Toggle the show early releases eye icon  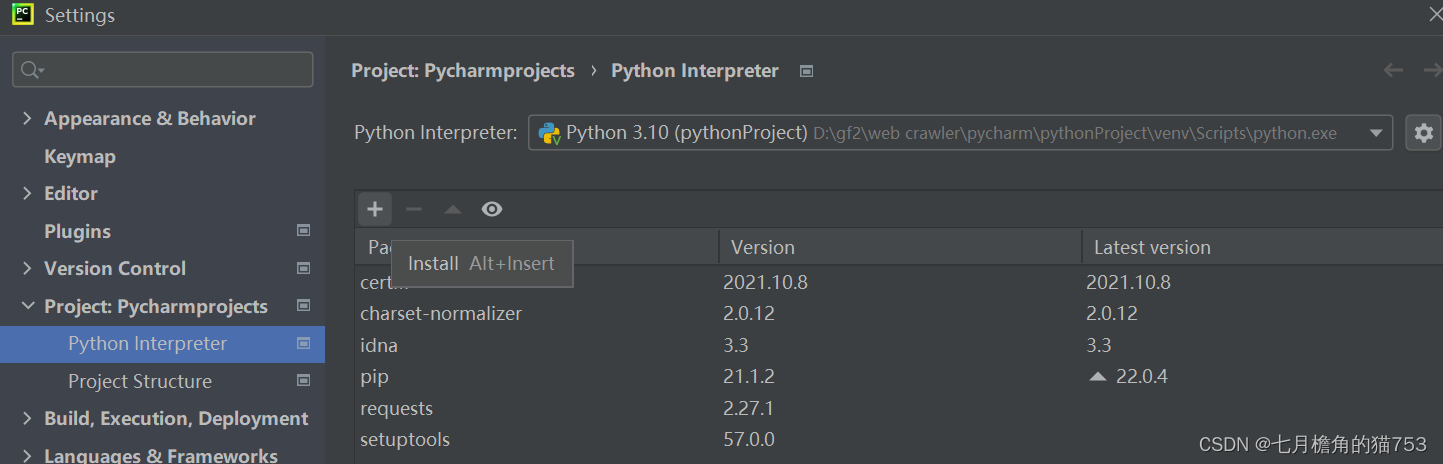click(x=492, y=209)
